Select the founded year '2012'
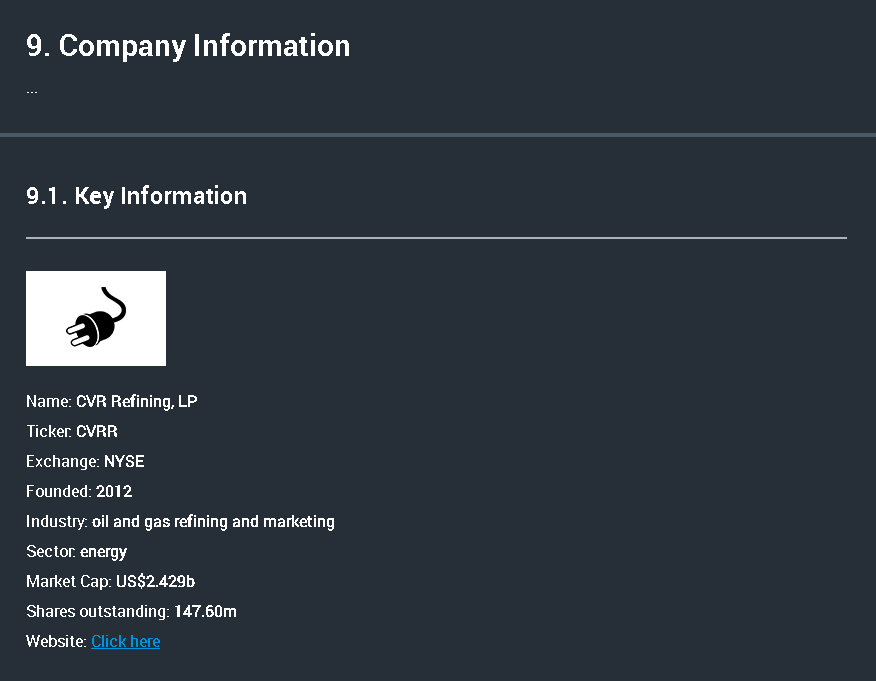The image size is (876, 681). point(114,491)
